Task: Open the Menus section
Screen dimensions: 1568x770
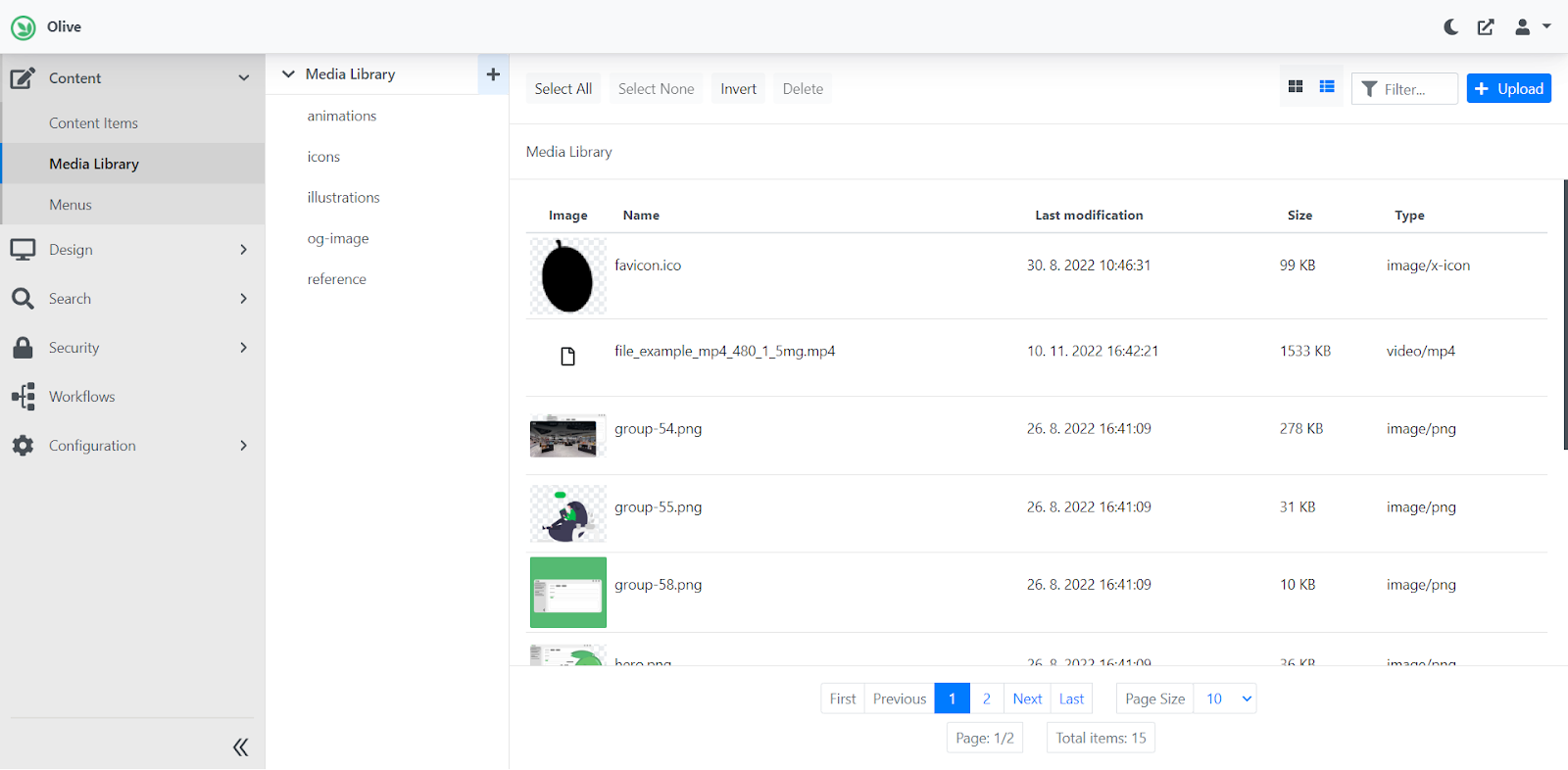Action: tap(71, 205)
